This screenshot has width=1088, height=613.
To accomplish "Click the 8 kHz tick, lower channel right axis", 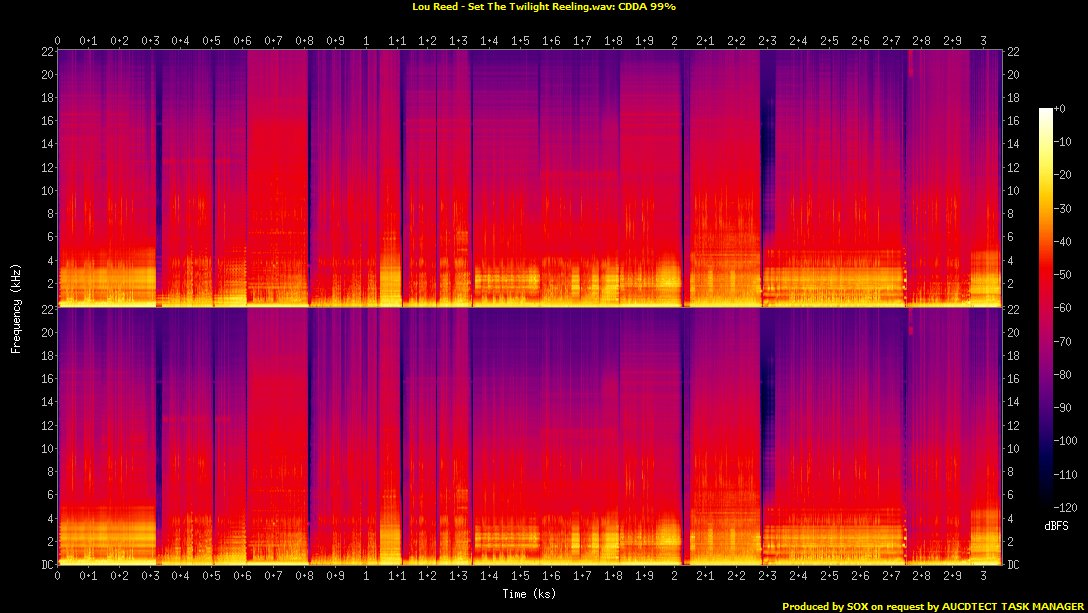I will [1010, 471].
